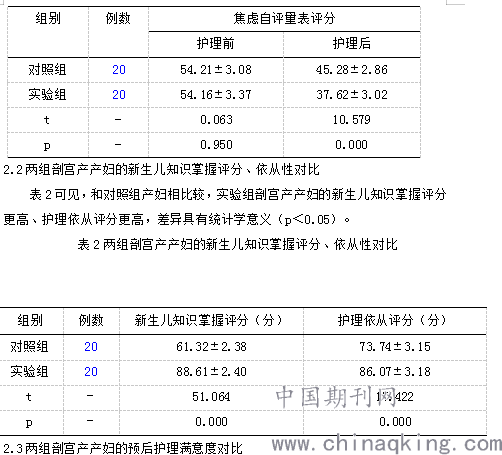Click the 护理前 column header
The width and height of the screenshot is (502, 455).
(x=216, y=43)
